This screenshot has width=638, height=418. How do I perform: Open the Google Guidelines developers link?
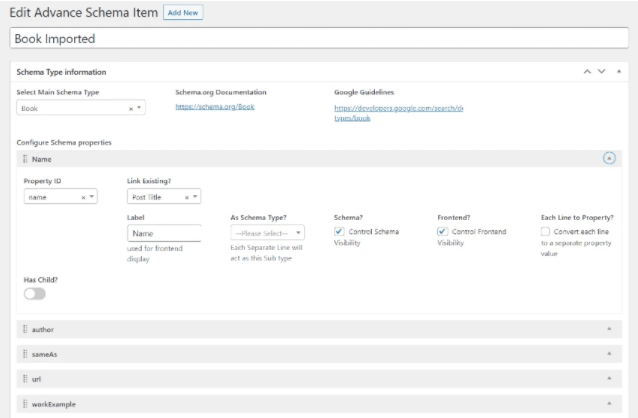pos(397,107)
